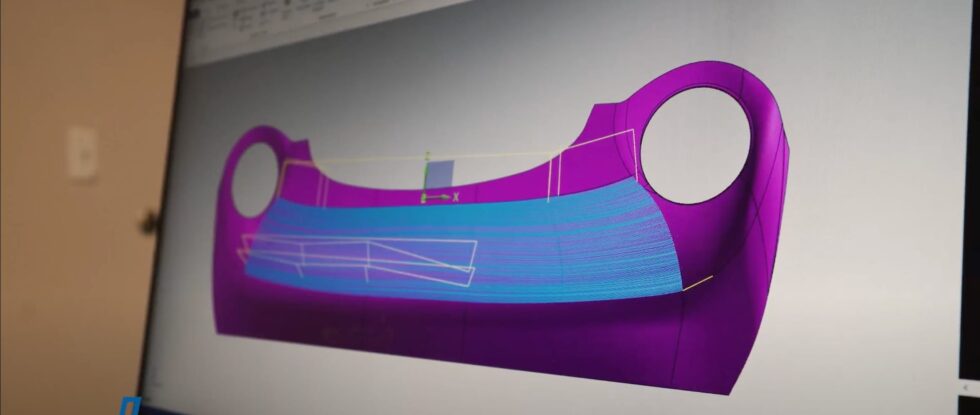980x415 pixels.
Task: Click the large circular hole on the right
Action: pyautogui.click(x=695, y=145)
